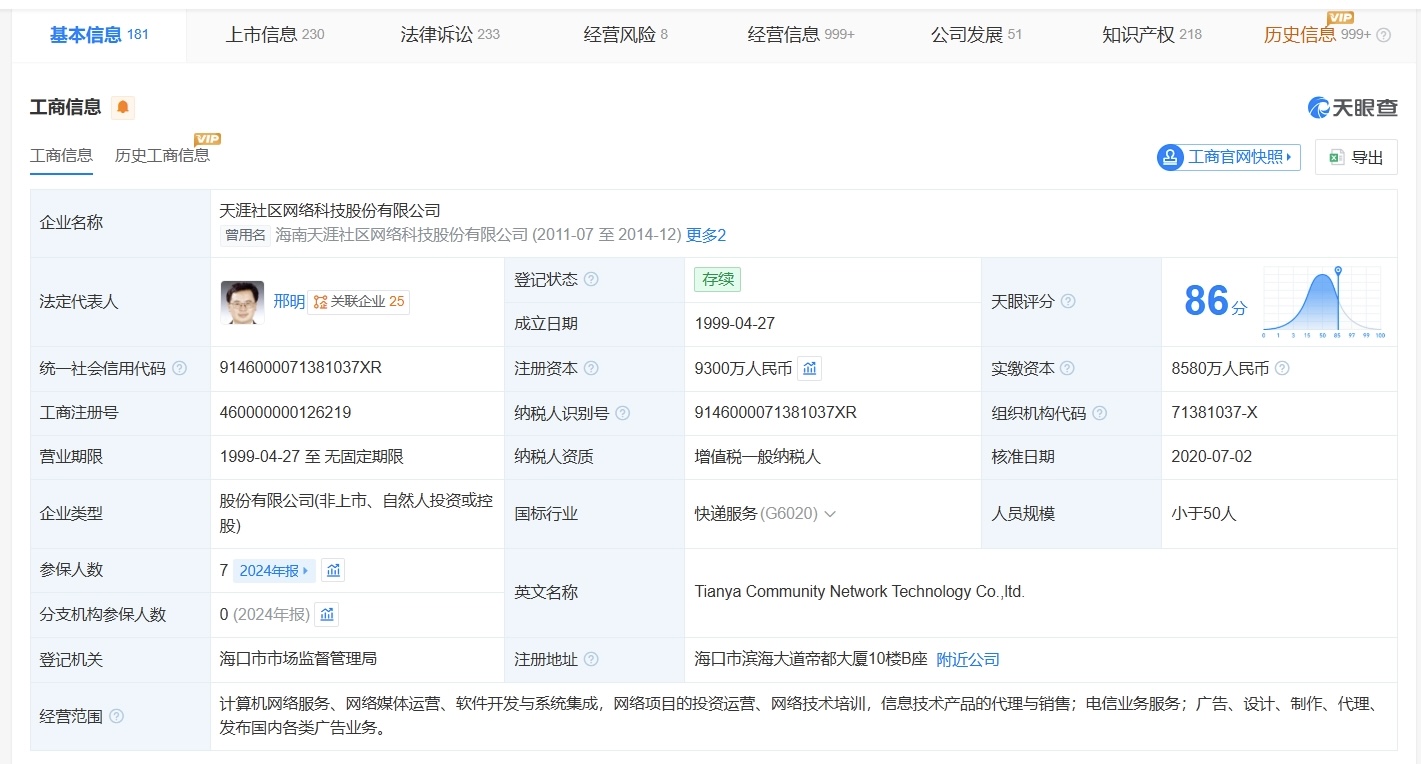Click the Excel icon on 导出 button
1421x764 pixels.
point(1335,157)
